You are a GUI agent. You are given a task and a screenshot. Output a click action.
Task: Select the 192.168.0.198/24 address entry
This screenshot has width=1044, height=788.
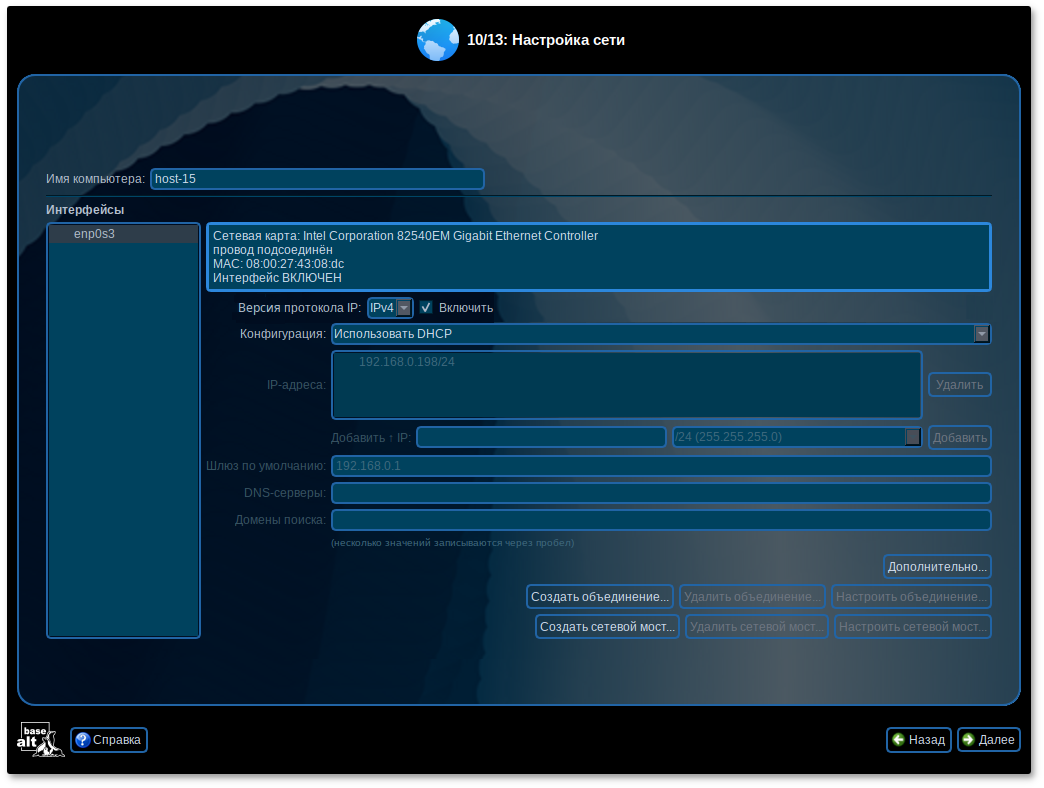pyautogui.click(x=407, y=362)
